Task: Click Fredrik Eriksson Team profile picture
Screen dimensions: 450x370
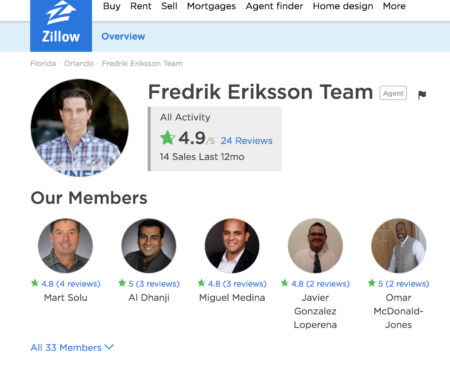Action: 79,128
